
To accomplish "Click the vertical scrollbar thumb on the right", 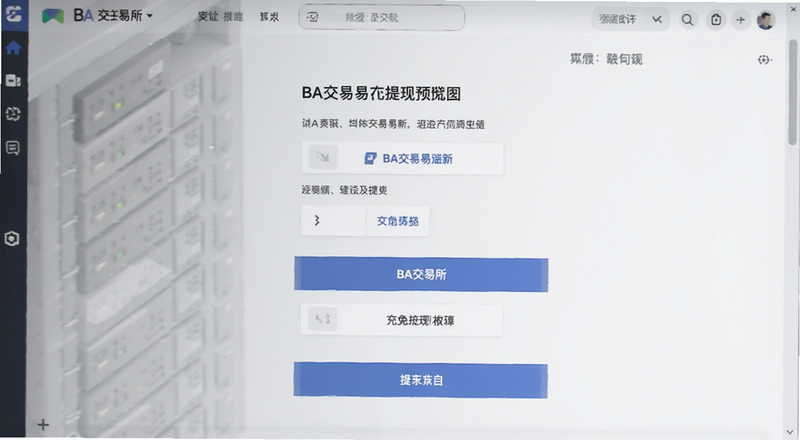I will pos(792,92).
